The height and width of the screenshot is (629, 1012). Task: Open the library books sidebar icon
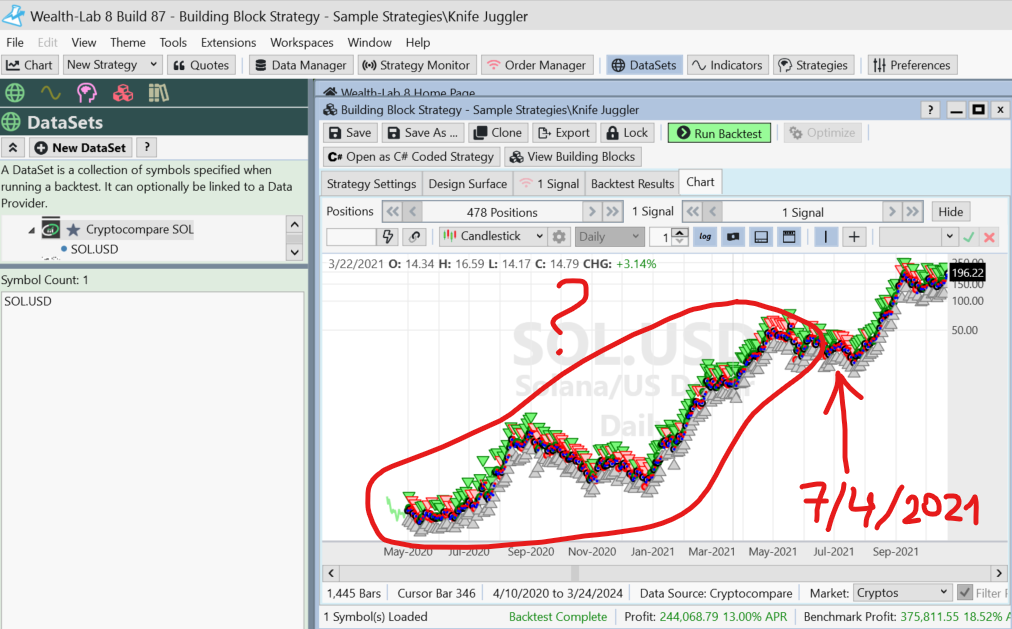[x=158, y=93]
